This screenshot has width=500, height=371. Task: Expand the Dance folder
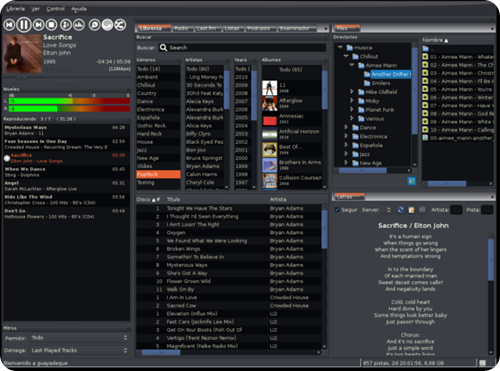tap(346, 127)
